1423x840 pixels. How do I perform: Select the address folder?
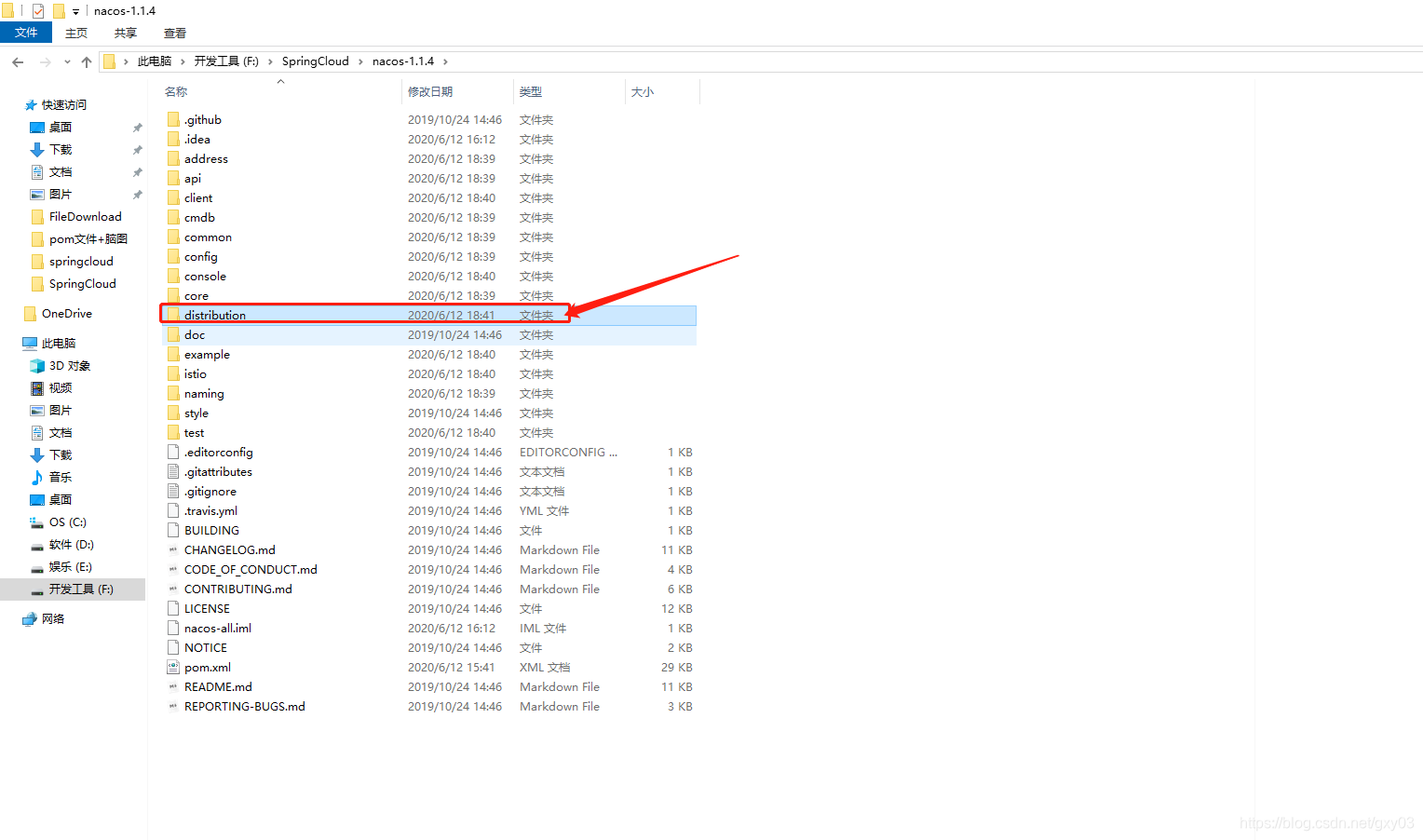pyautogui.click(x=206, y=159)
